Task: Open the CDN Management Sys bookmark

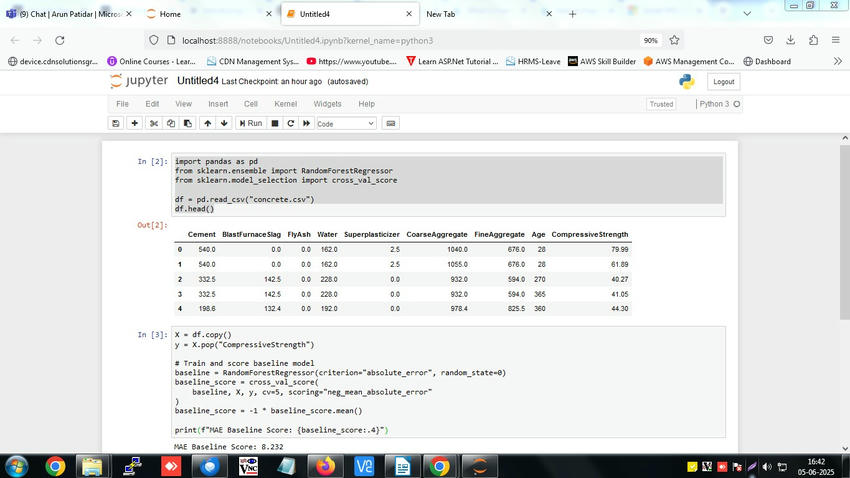Action: point(253,61)
